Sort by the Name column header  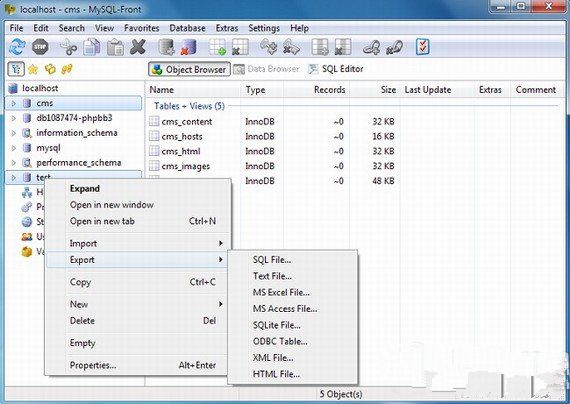coord(193,90)
